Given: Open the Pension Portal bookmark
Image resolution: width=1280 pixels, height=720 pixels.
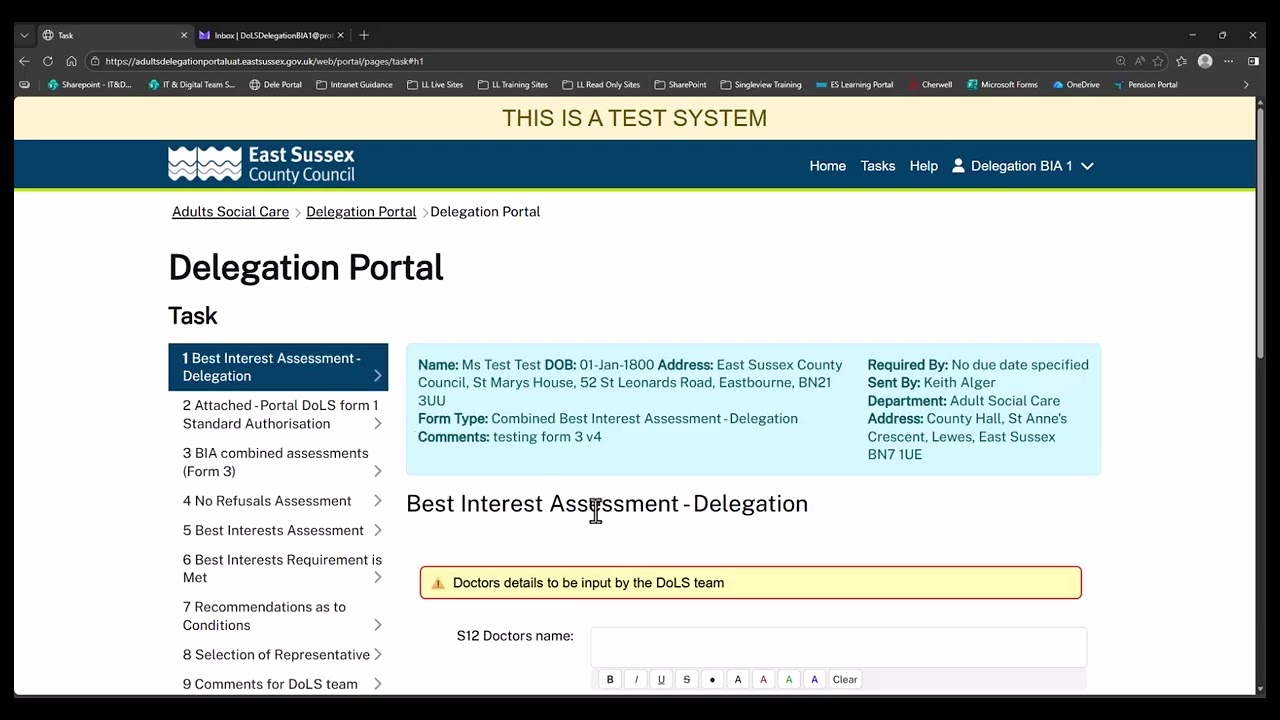Looking at the screenshot, I should click(1145, 85).
